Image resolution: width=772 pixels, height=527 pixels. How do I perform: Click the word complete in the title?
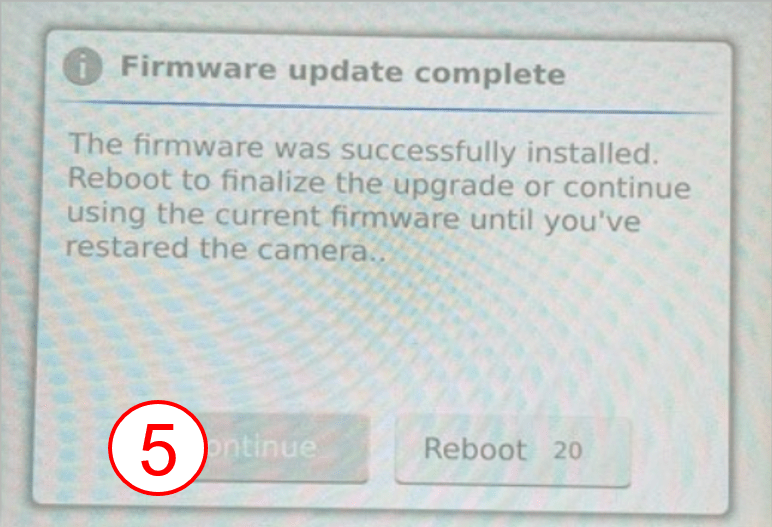490,75
